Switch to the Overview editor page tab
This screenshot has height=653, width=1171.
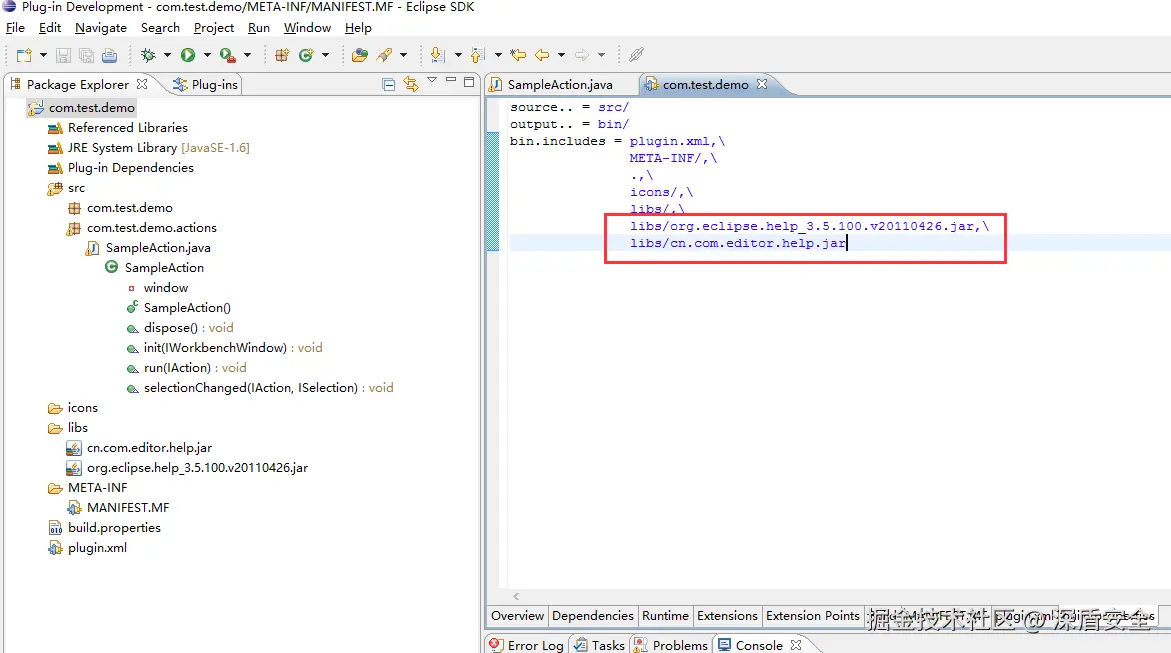pos(517,616)
